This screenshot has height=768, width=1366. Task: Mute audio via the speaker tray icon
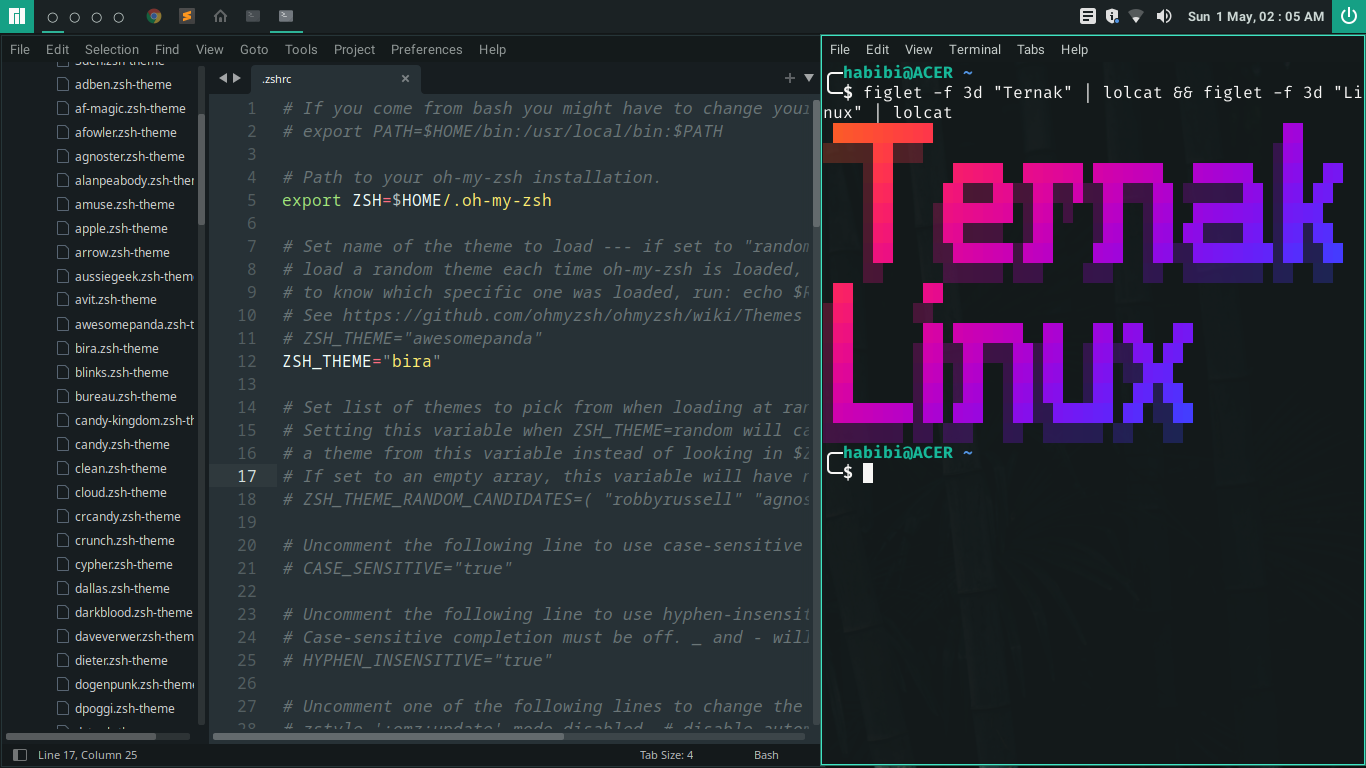(x=1164, y=16)
